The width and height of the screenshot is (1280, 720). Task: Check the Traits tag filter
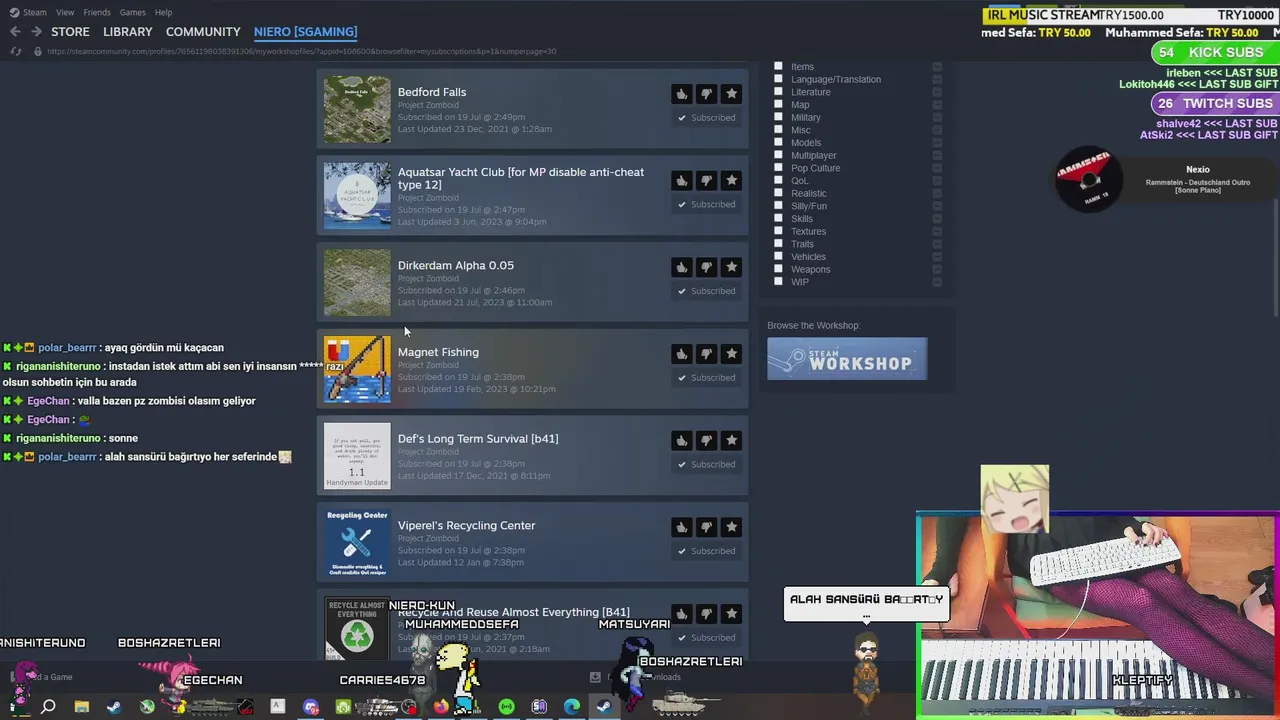coord(778,243)
